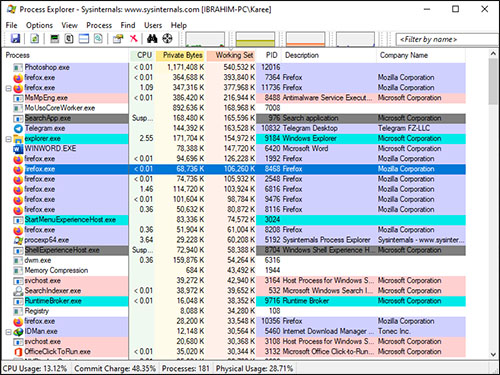
Task: Click the Save toolbar icon
Action: tap(15, 39)
